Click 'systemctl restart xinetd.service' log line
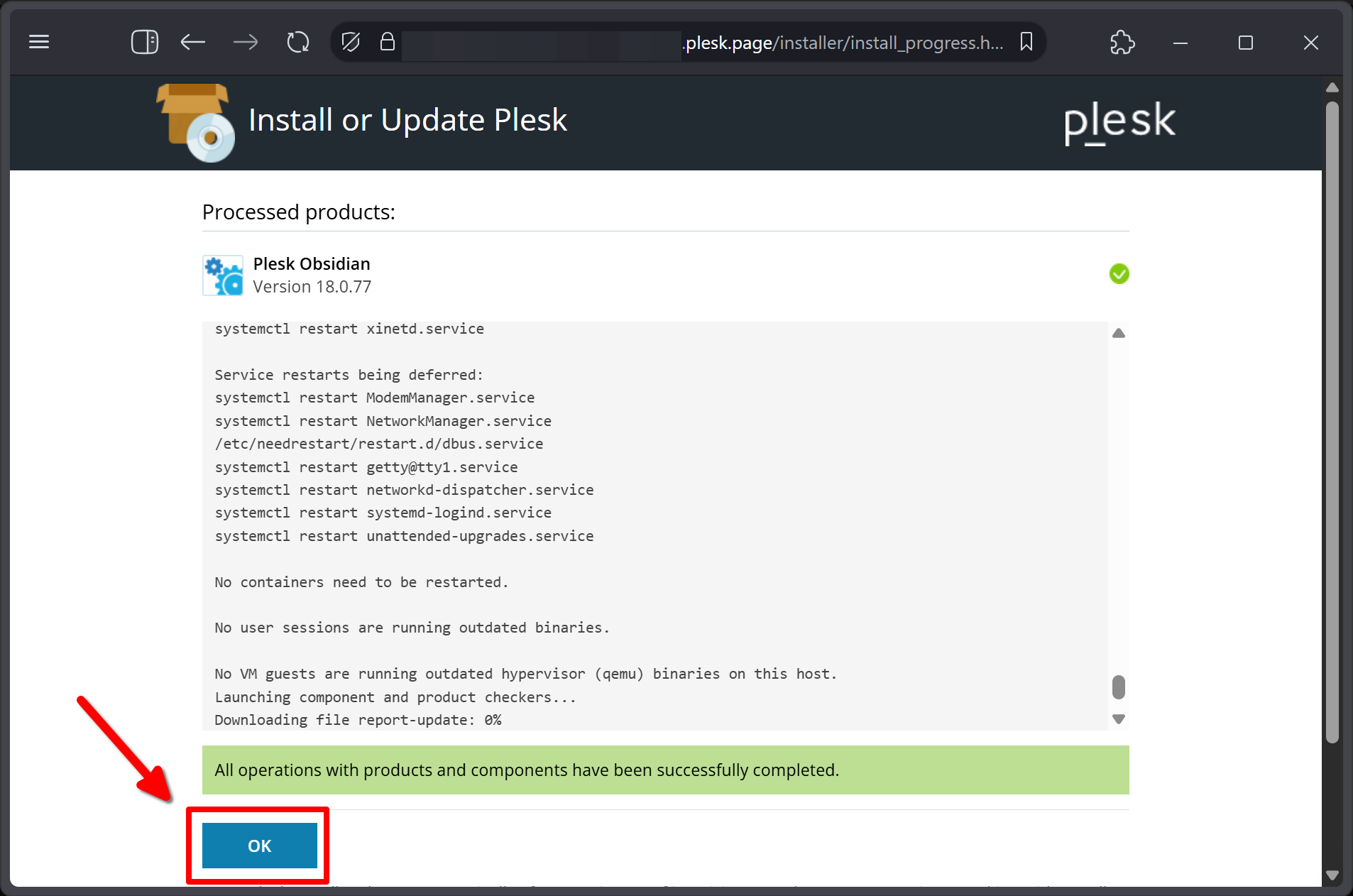 coord(349,329)
